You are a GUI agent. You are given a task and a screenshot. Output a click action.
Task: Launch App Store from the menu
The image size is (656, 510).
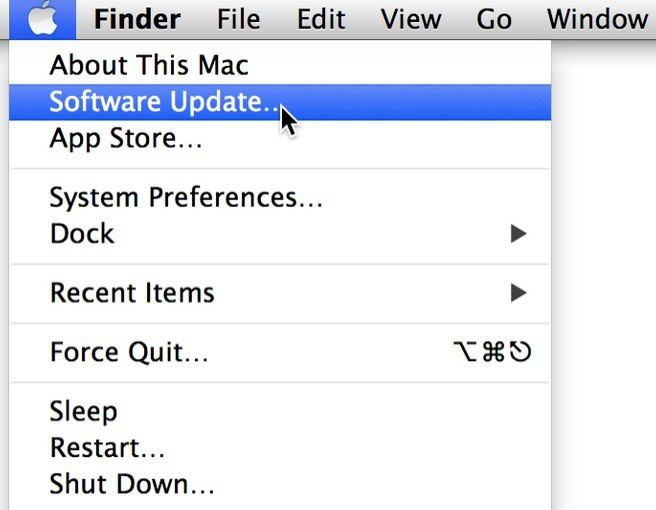click(x=126, y=138)
